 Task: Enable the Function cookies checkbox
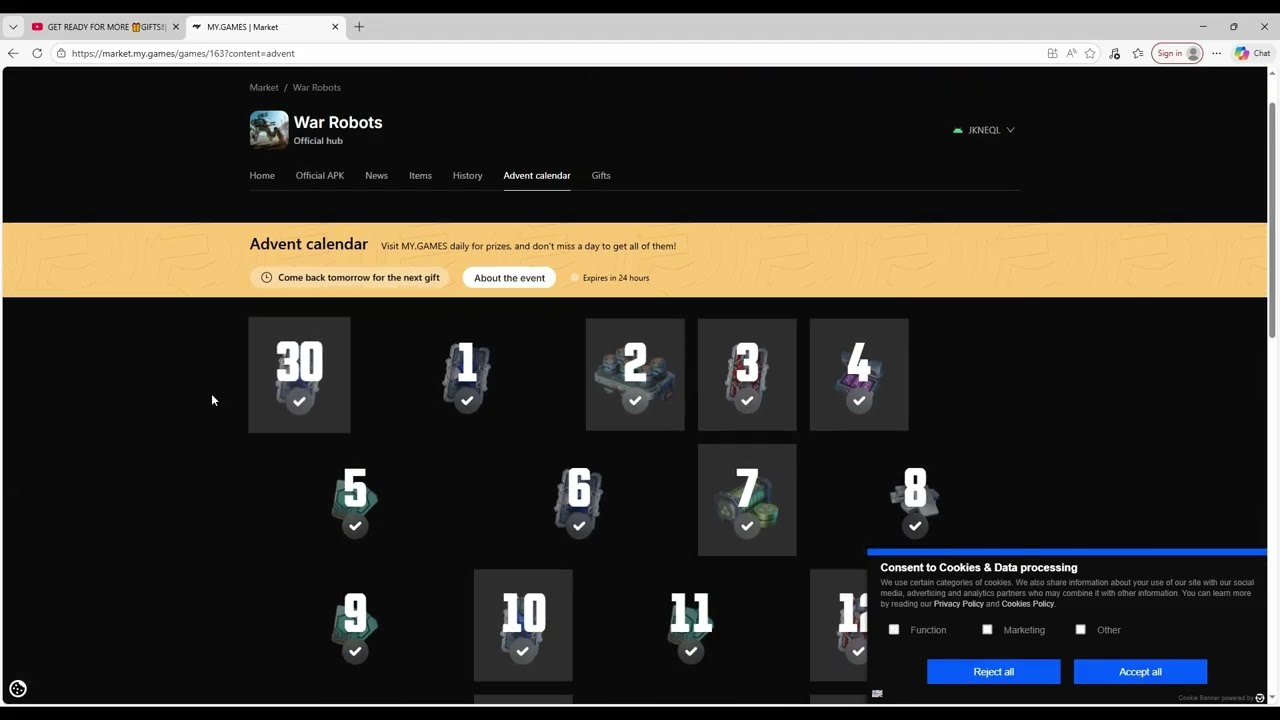[894, 630]
